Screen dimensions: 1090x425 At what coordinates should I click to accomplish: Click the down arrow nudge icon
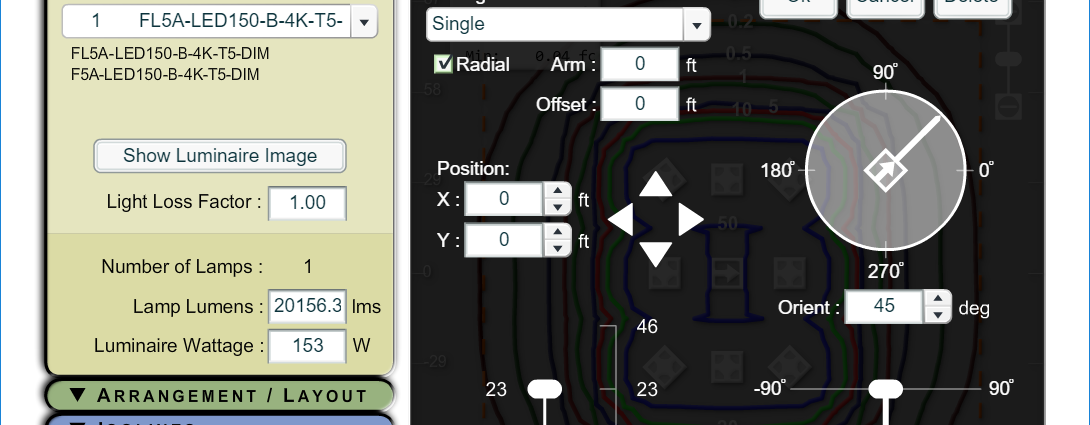coord(655,254)
